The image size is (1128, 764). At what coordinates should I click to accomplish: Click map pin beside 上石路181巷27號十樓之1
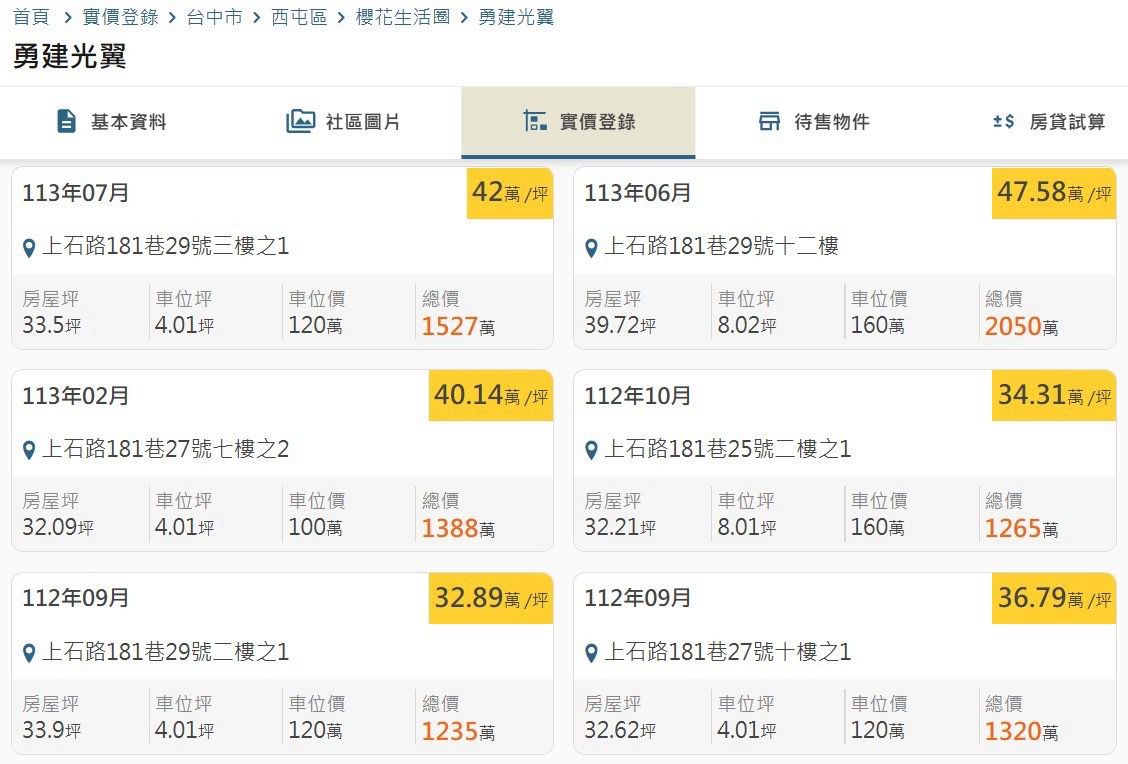(x=591, y=653)
